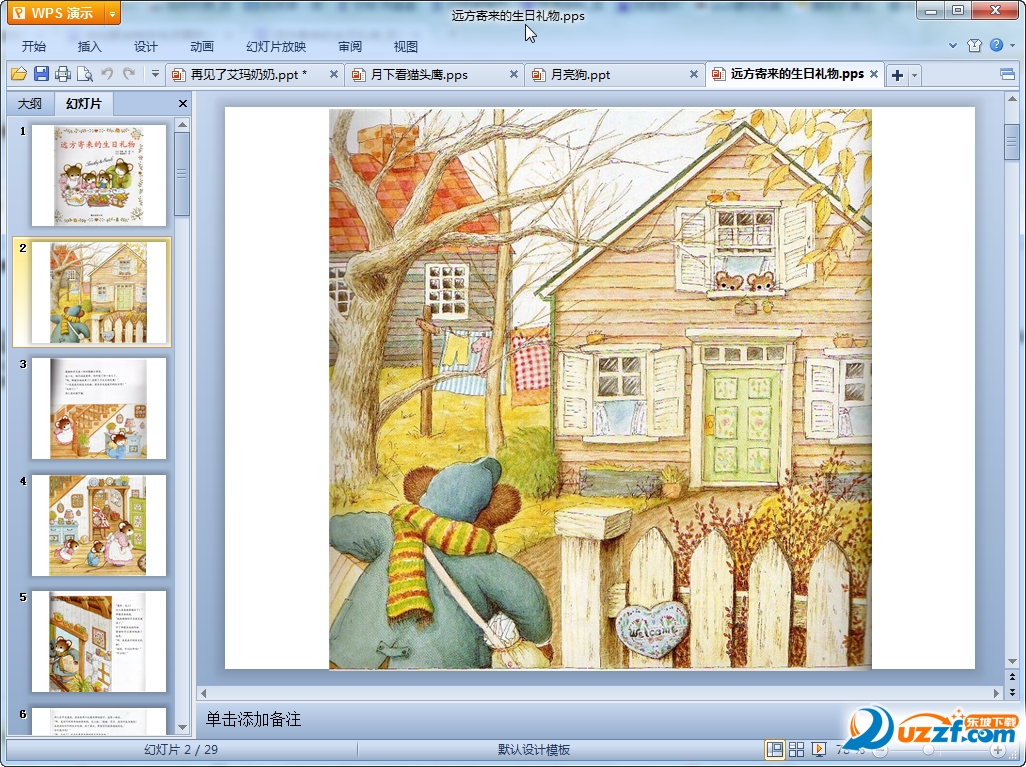Image resolution: width=1026 pixels, height=767 pixels.
Task: Click the slide house illustration image
Action: click(600, 389)
